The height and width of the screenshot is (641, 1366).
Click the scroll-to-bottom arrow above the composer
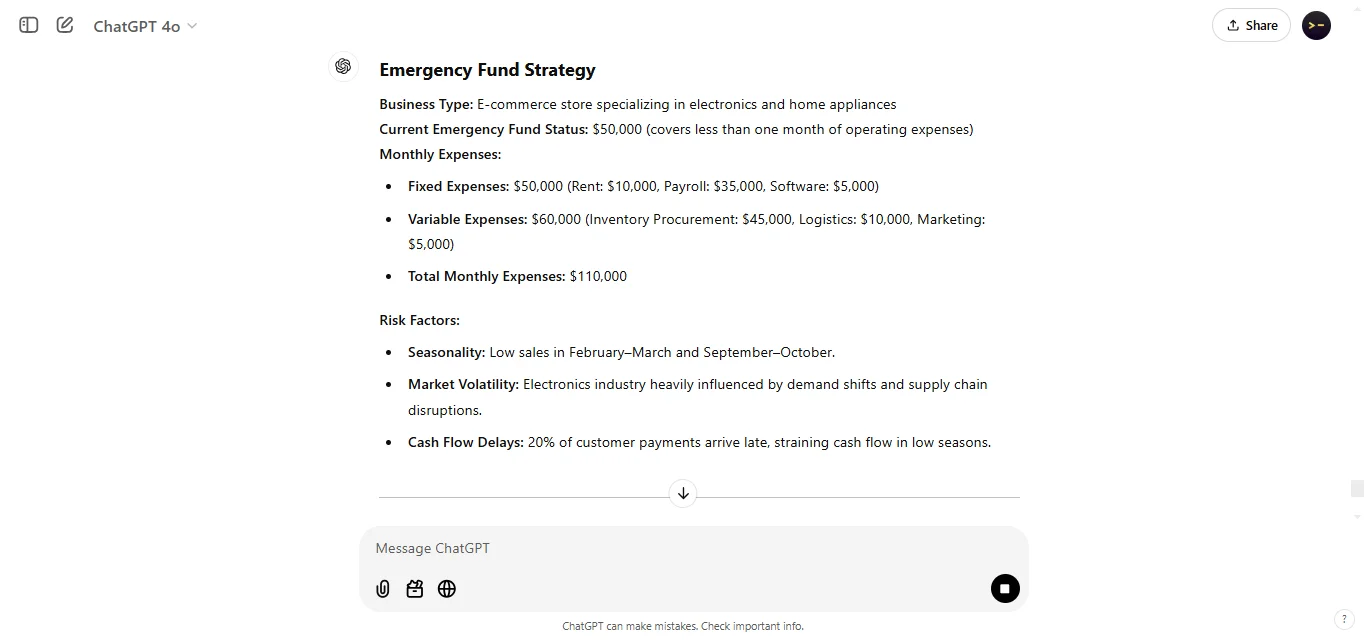pos(683,493)
